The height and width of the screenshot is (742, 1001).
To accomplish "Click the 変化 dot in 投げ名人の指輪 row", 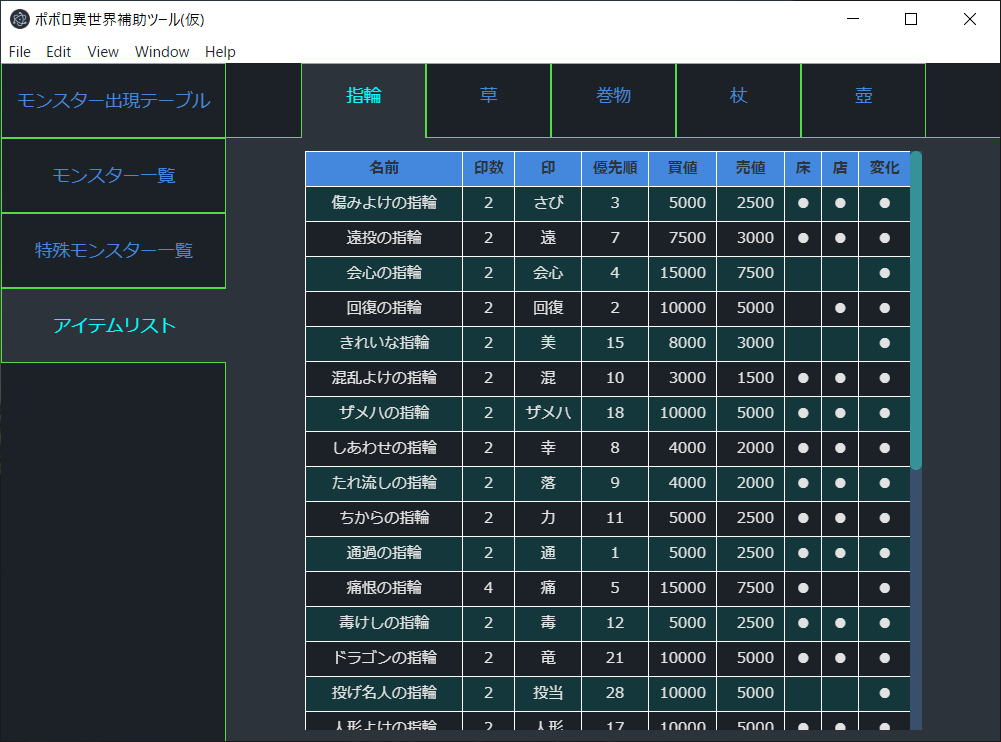I will (x=884, y=693).
